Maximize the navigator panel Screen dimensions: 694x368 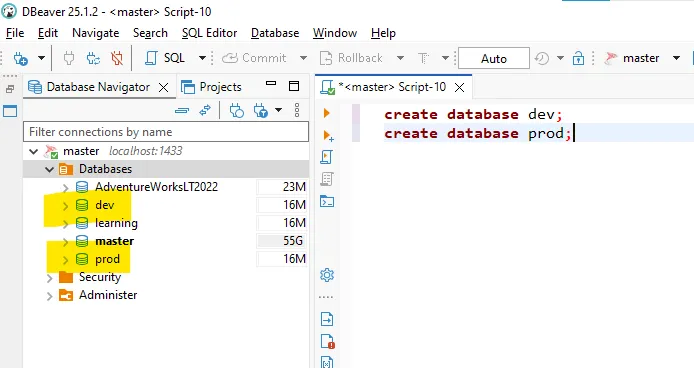(294, 86)
